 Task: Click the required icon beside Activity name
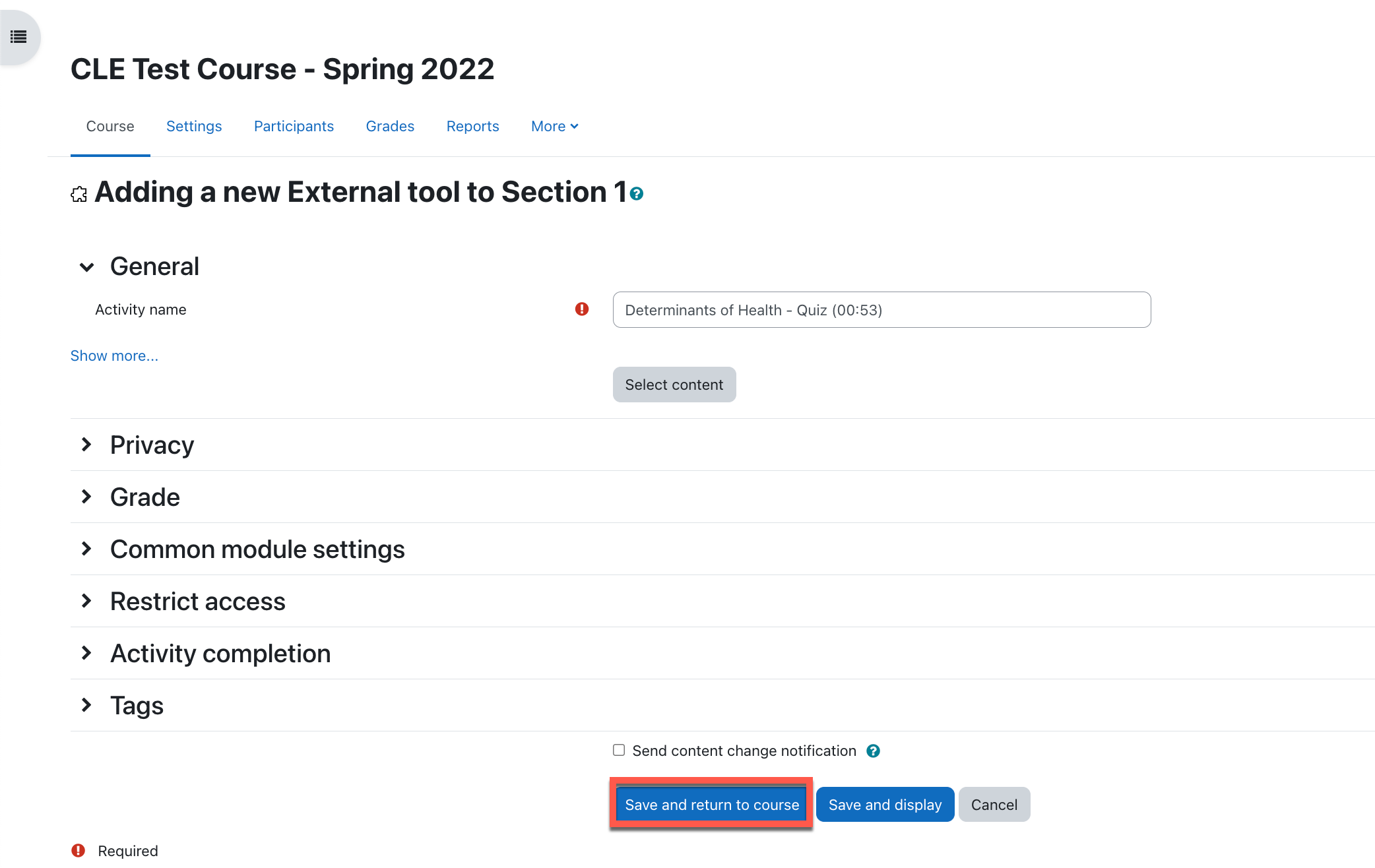coord(581,309)
